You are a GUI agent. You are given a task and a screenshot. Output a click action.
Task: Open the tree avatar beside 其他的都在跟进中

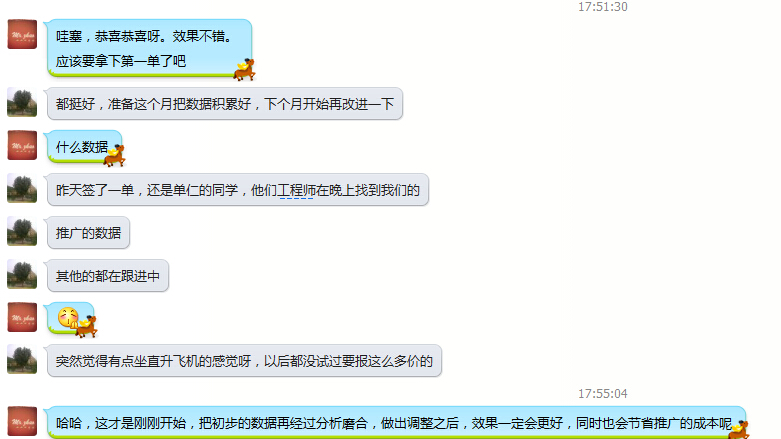(x=22, y=274)
